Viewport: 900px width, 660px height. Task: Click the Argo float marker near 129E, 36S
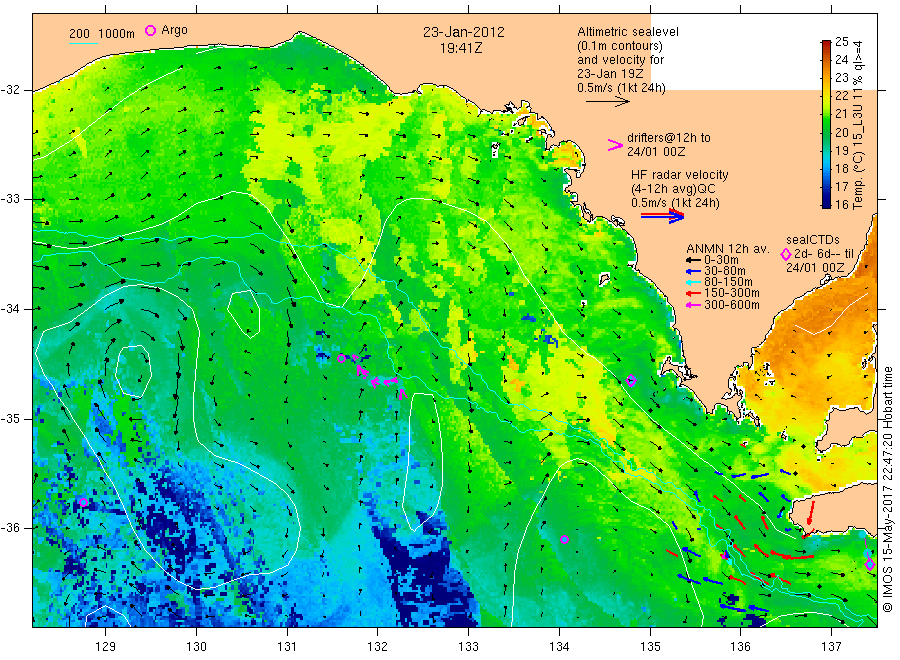pyautogui.click(x=83, y=503)
